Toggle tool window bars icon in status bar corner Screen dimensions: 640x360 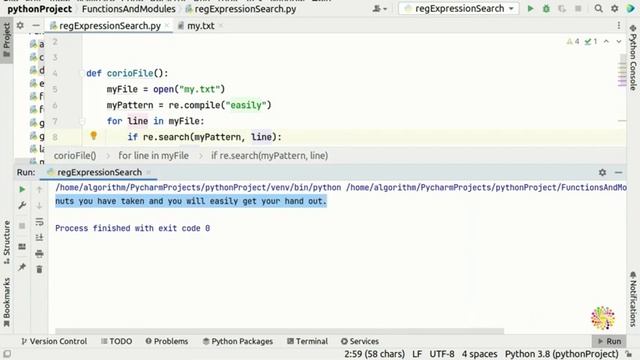click(x=7, y=354)
